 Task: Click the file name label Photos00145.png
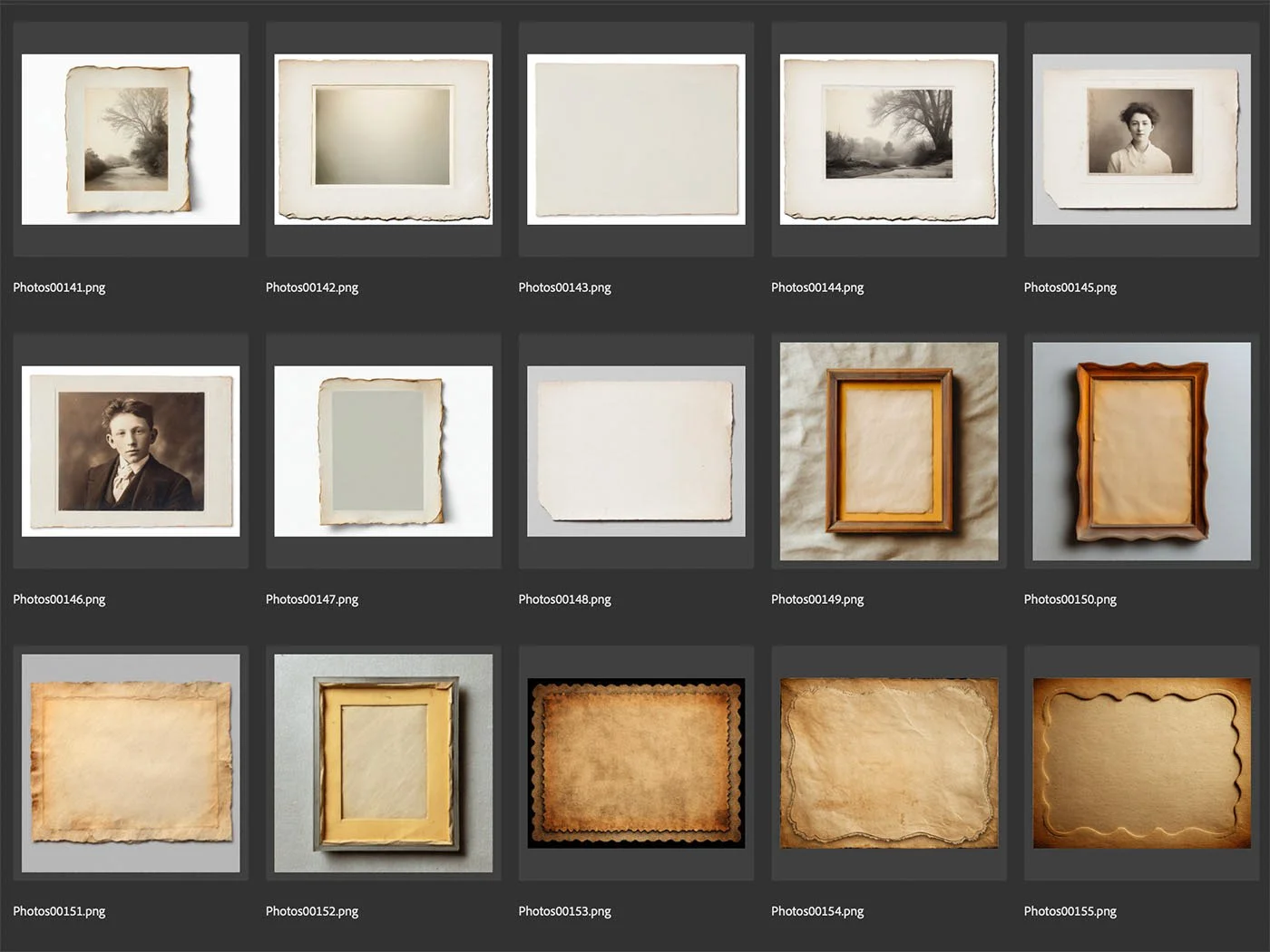click(1070, 287)
